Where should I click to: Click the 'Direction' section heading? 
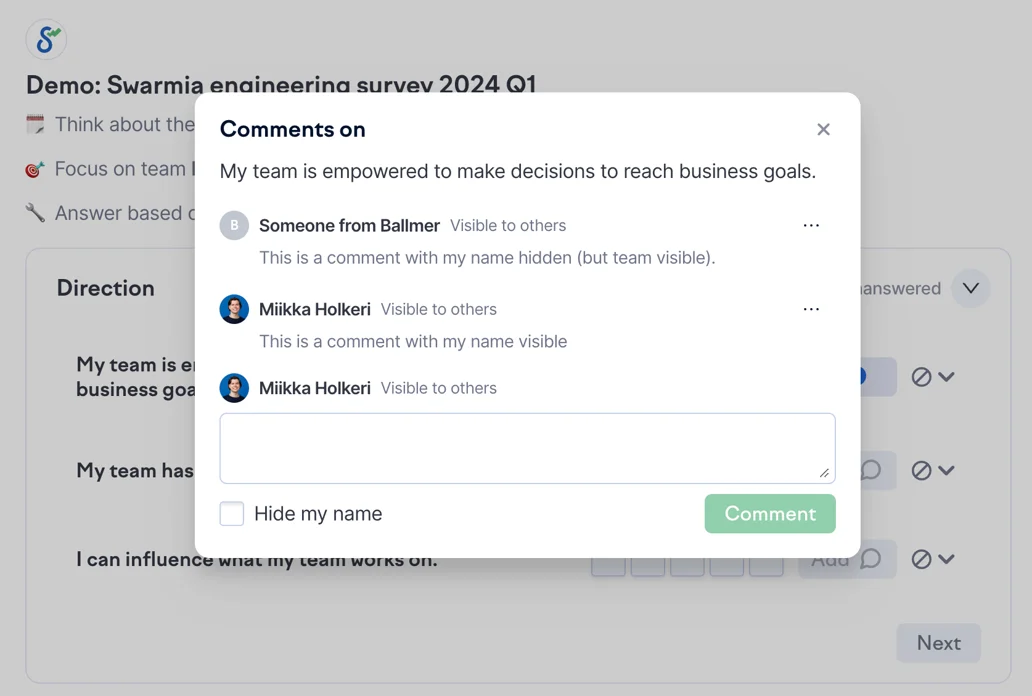pos(106,288)
